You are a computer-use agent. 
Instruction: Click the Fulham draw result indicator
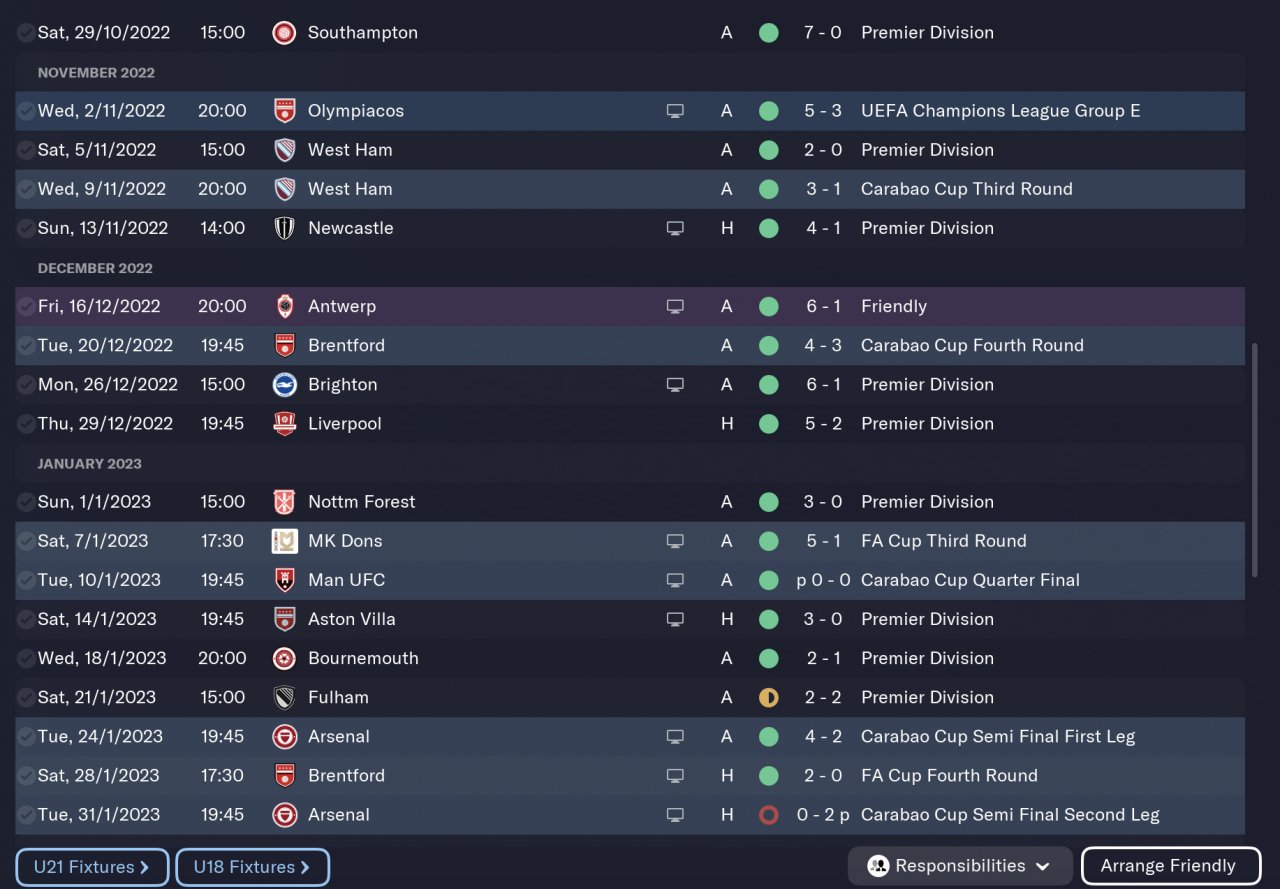[768, 698]
